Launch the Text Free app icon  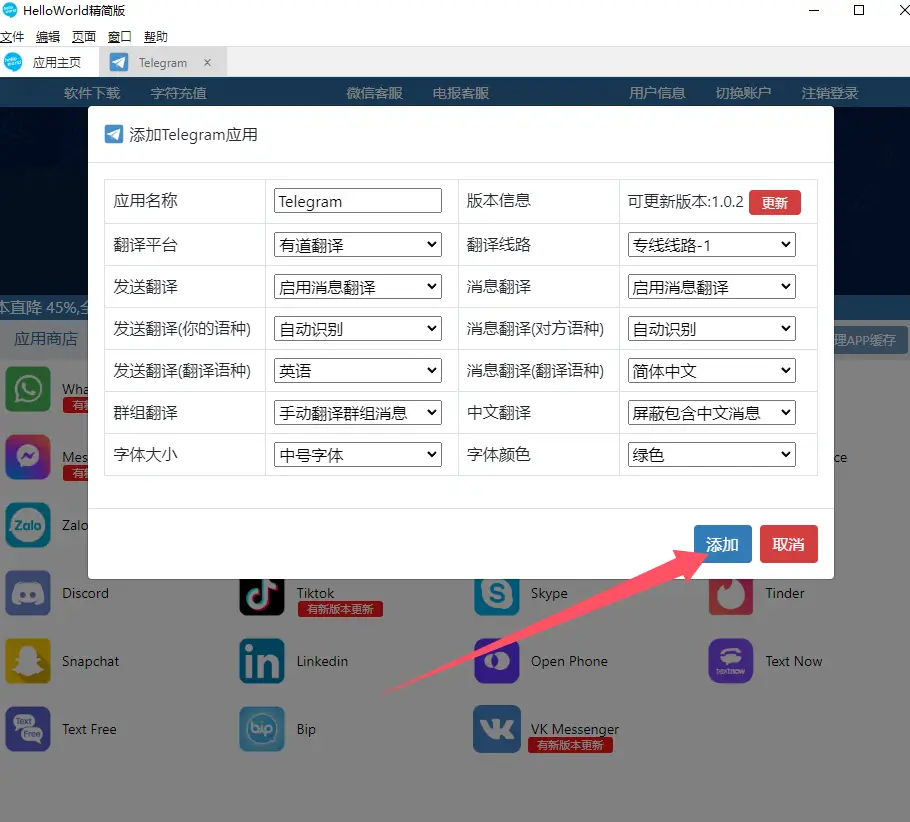pos(28,729)
